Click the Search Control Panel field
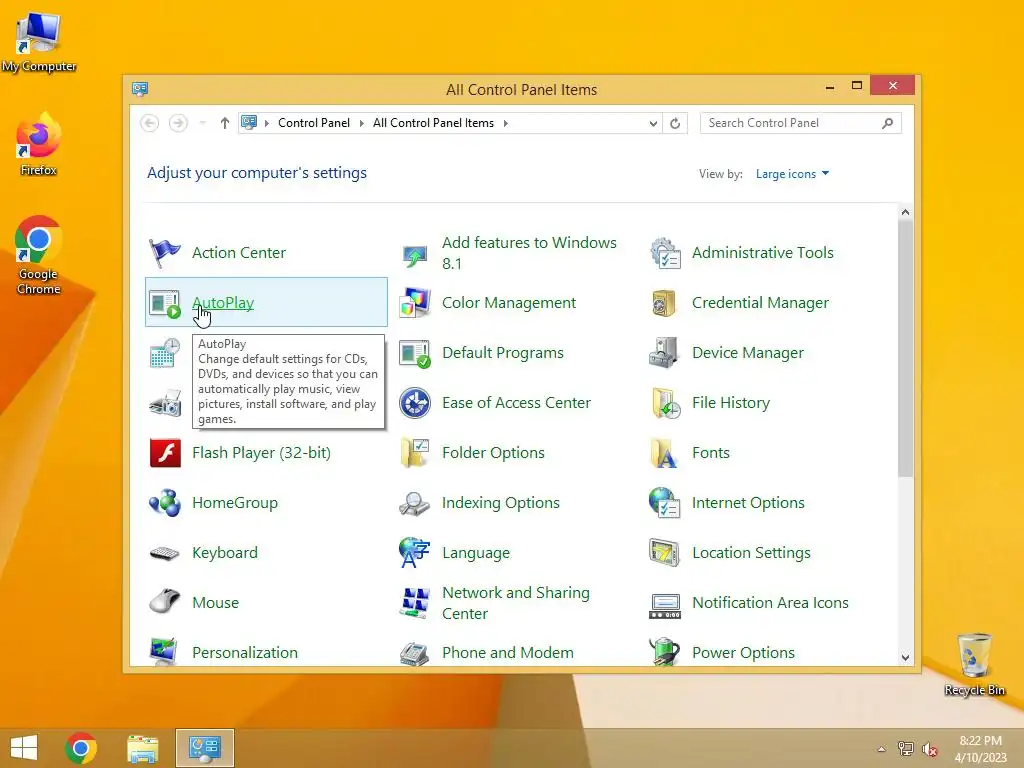 [x=792, y=123]
